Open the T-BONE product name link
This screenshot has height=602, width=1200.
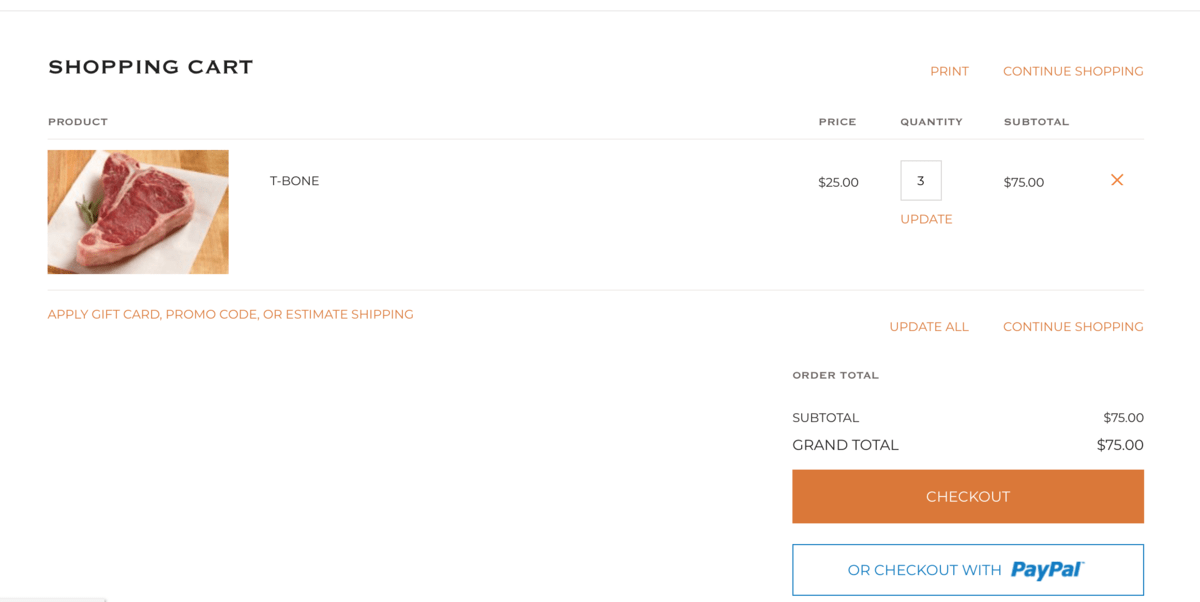point(294,181)
